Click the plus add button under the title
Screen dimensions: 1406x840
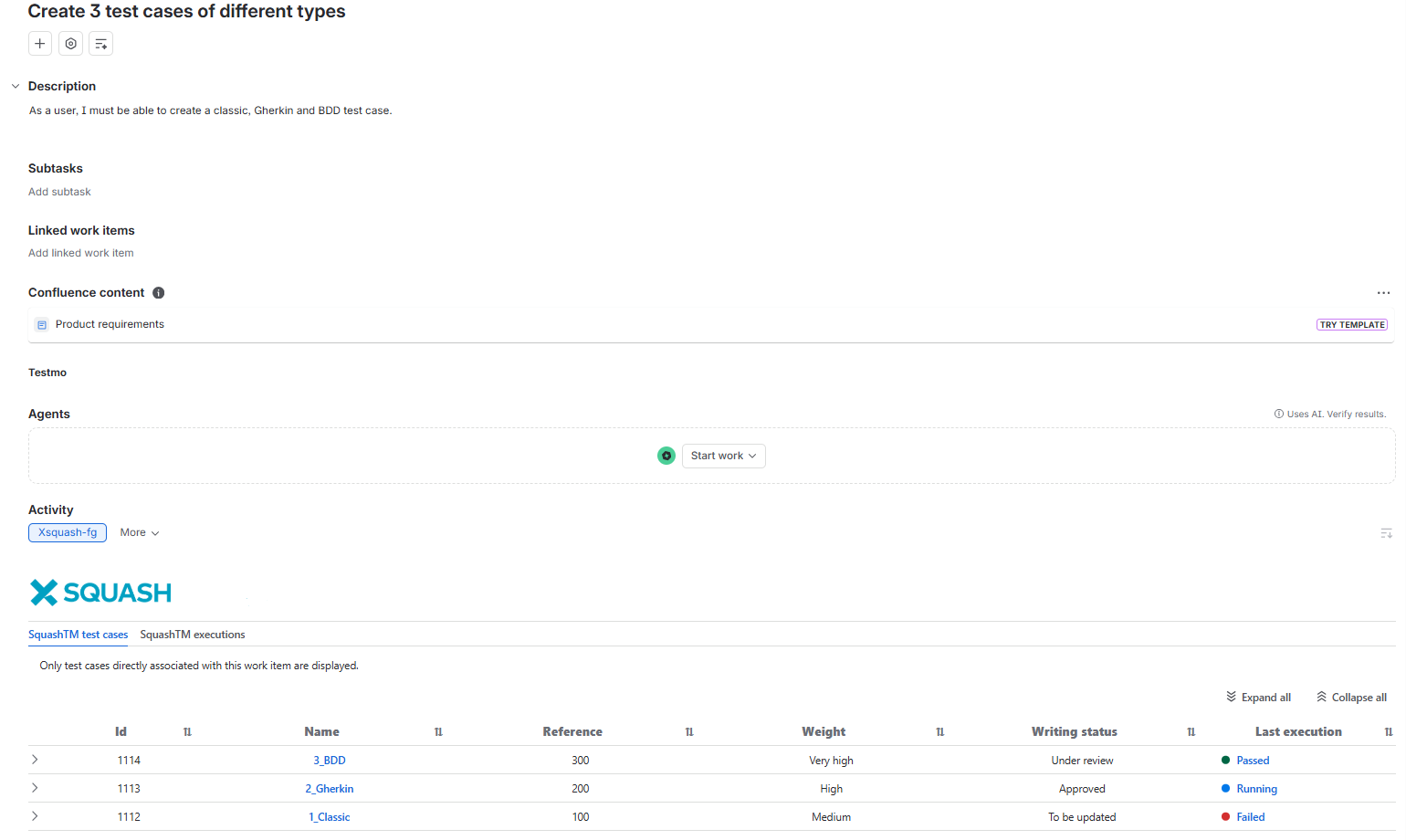click(40, 44)
